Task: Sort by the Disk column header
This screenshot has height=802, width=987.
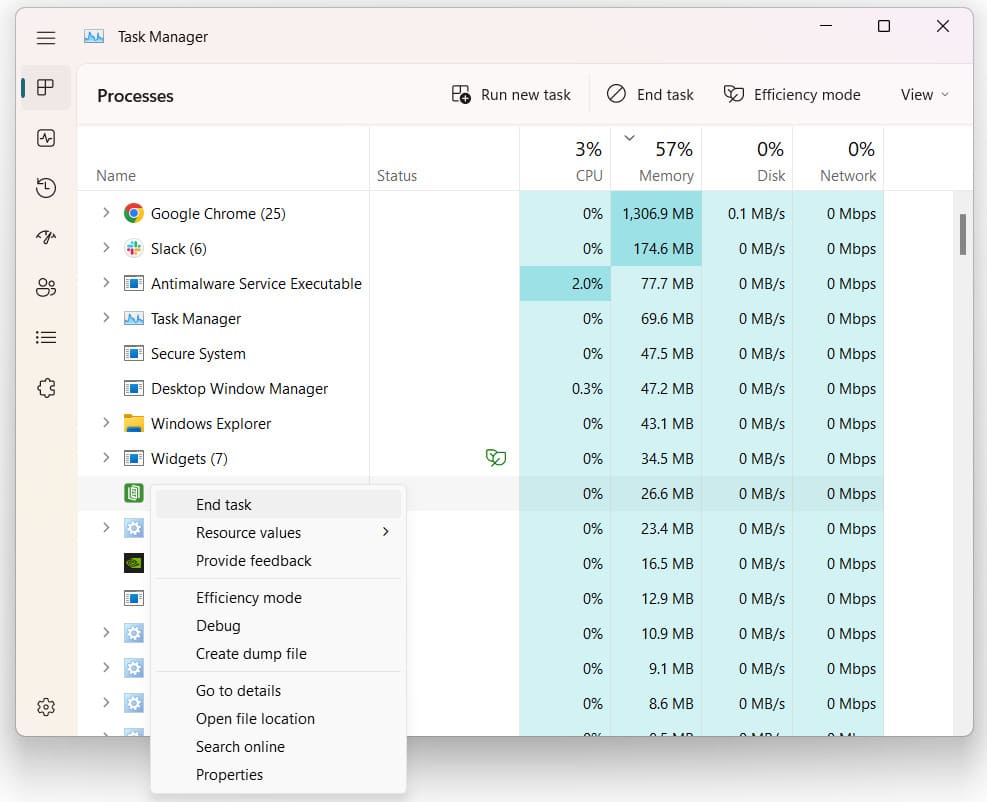Action: (747, 159)
